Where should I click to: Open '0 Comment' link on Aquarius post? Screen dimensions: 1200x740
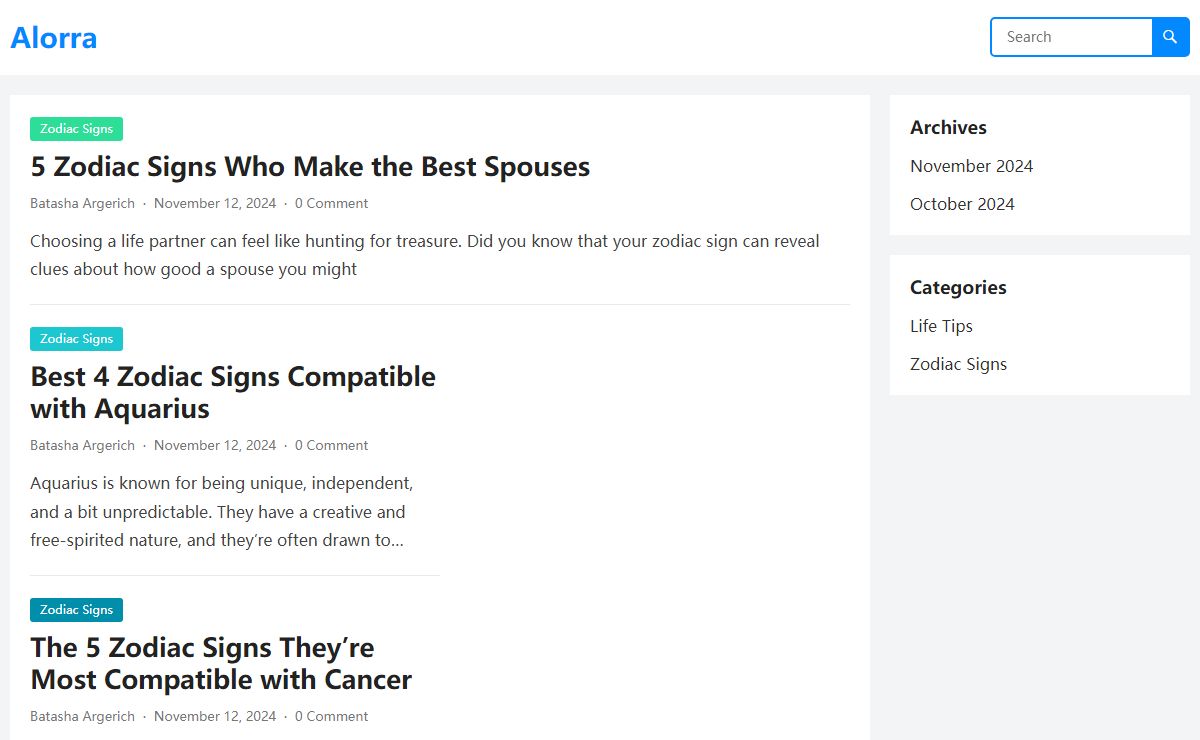point(331,445)
